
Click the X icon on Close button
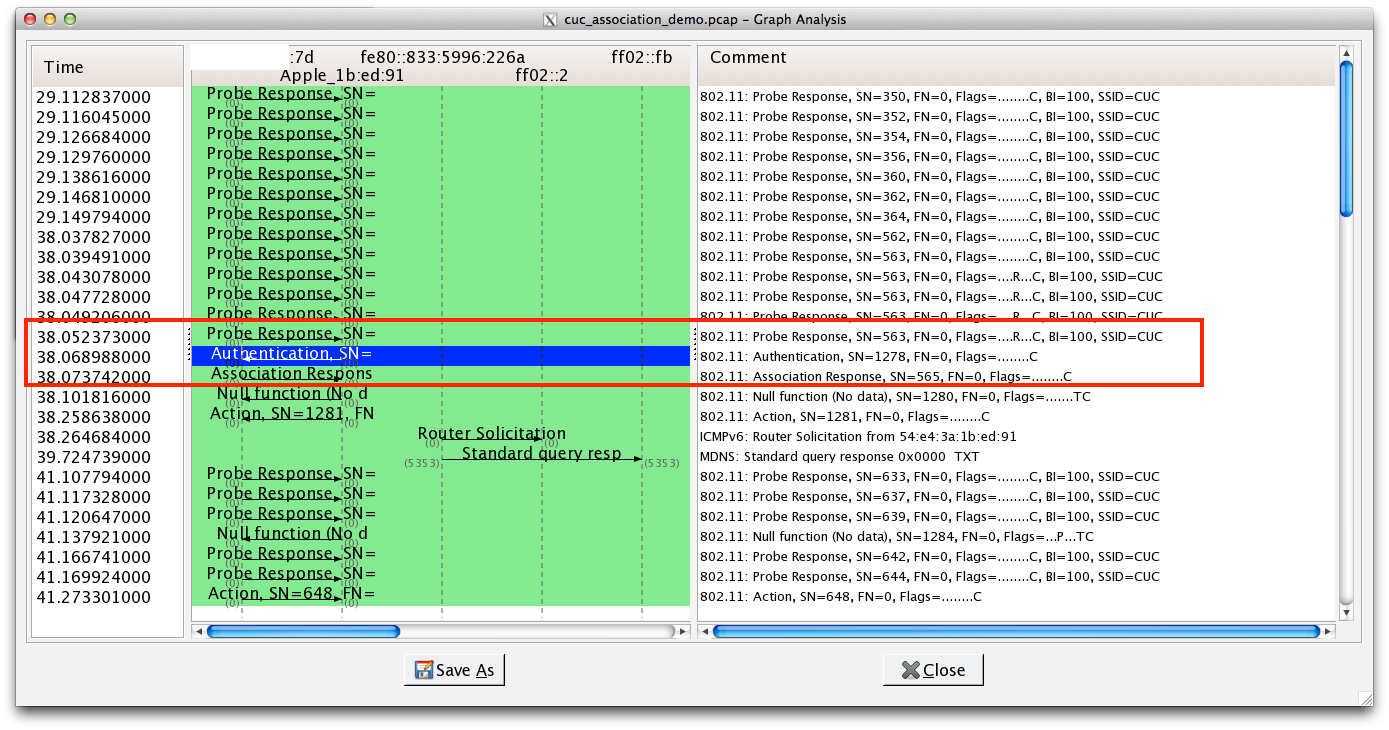coord(910,670)
